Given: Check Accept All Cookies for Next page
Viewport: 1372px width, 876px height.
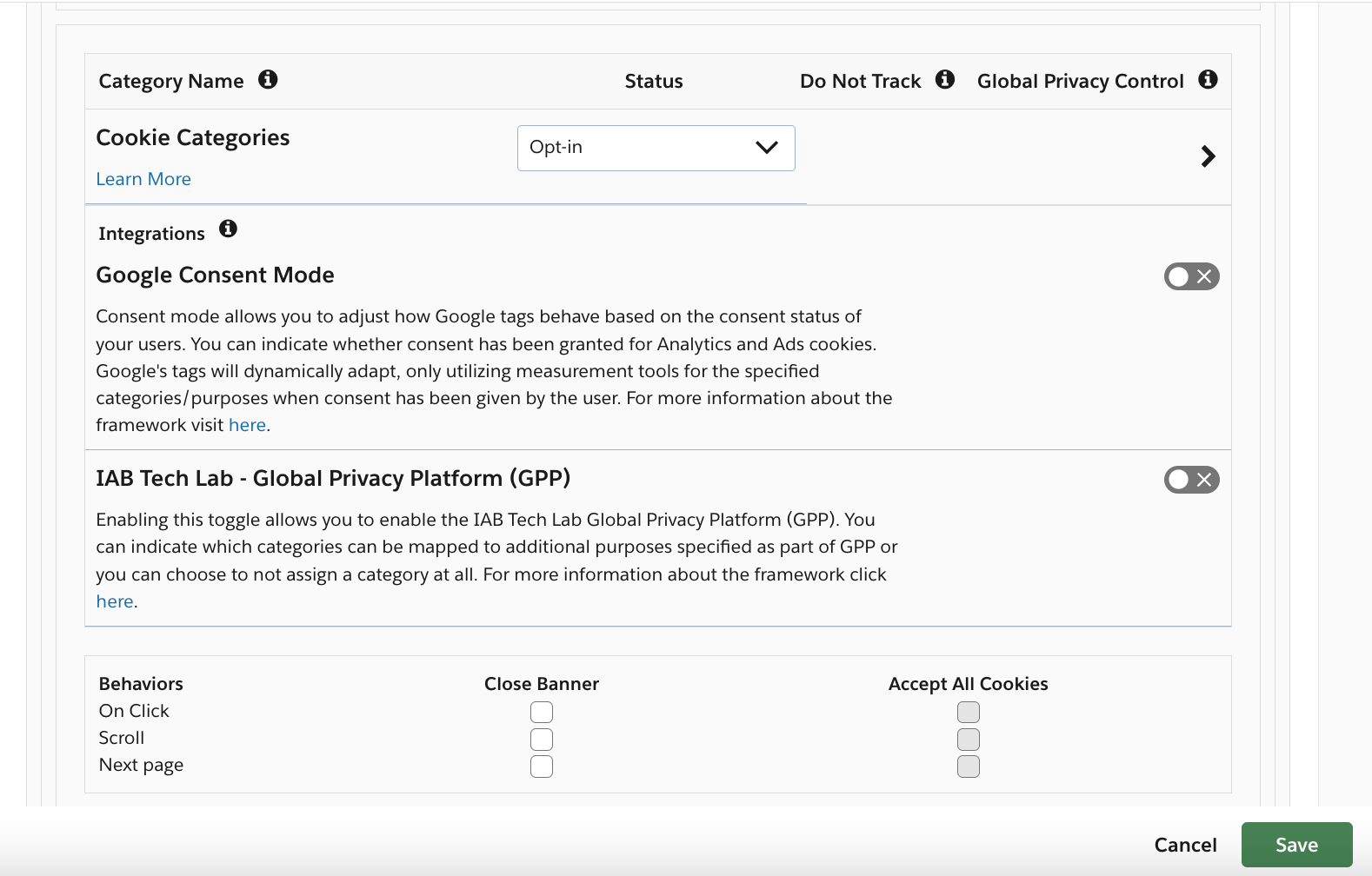Looking at the screenshot, I should [969, 766].
